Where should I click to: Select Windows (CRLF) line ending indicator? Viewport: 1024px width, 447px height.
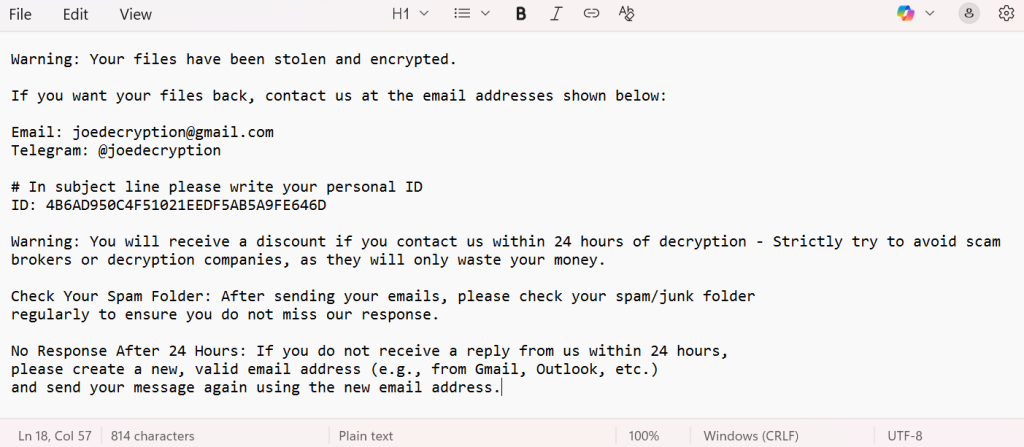pos(752,436)
